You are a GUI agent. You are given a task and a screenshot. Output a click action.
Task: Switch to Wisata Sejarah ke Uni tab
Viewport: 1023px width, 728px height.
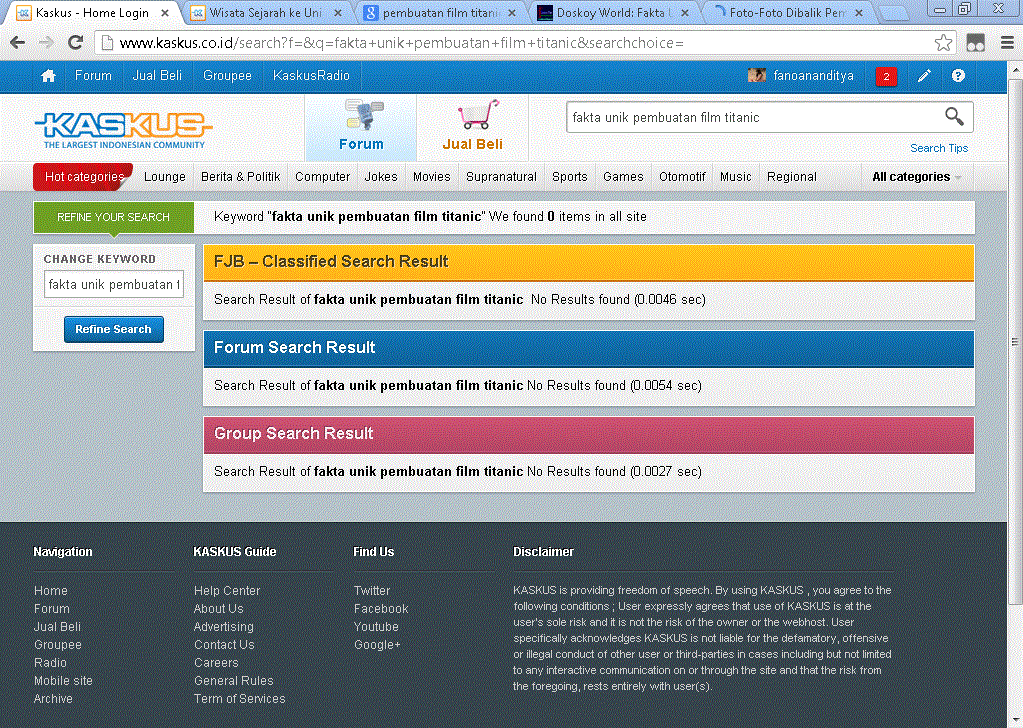(266, 13)
